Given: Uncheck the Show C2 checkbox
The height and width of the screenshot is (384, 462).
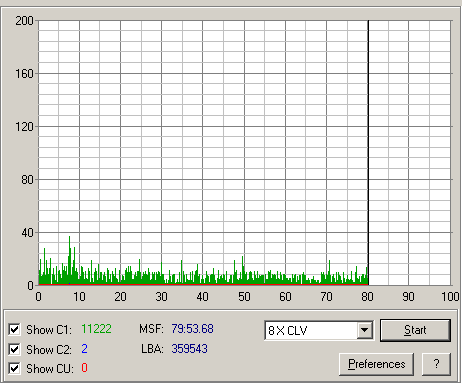Looking at the screenshot, I should click(14, 349).
